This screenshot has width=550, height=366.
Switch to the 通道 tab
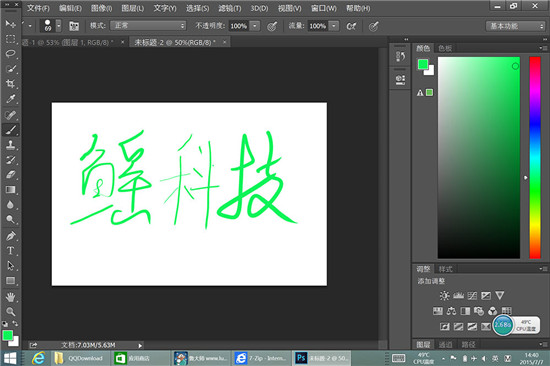[x=445, y=345]
